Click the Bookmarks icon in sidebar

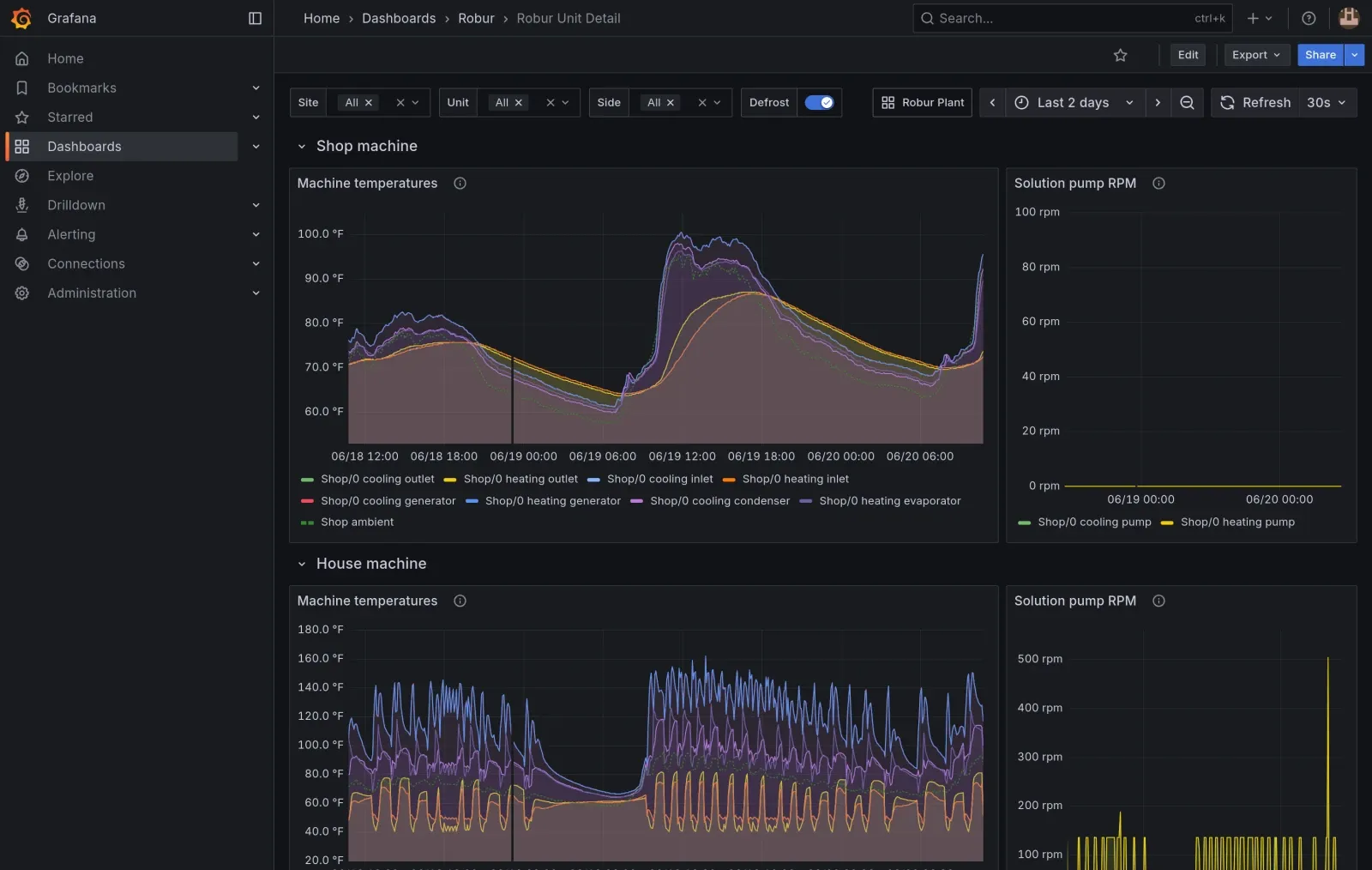(22, 88)
